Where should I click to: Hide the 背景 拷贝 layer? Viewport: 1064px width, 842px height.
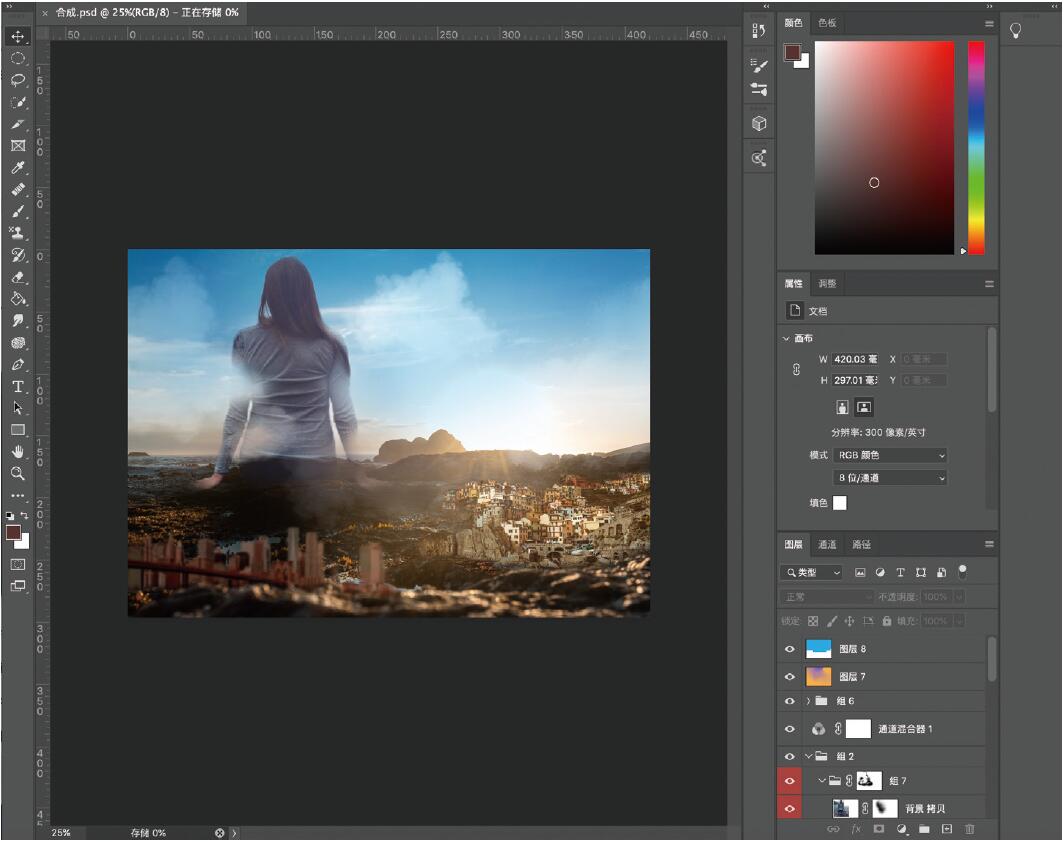pos(789,809)
